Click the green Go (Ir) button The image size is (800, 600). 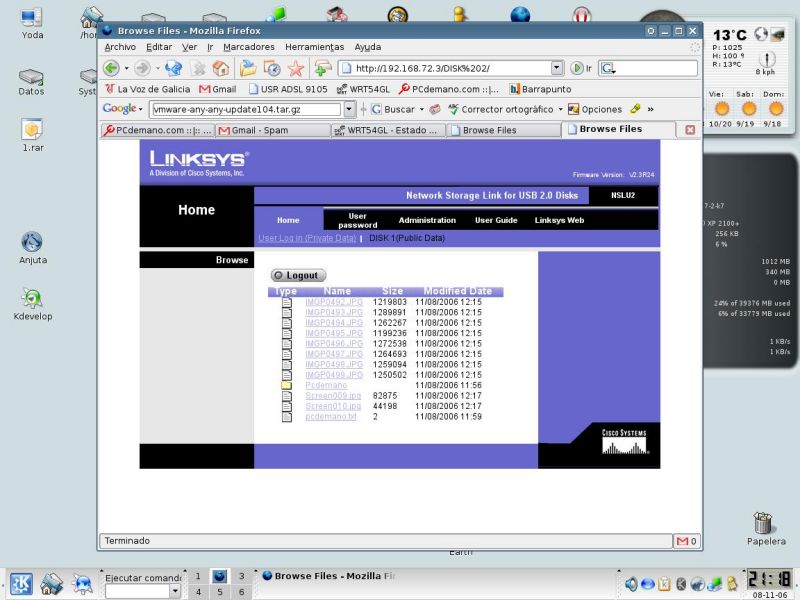coord(581,68)
